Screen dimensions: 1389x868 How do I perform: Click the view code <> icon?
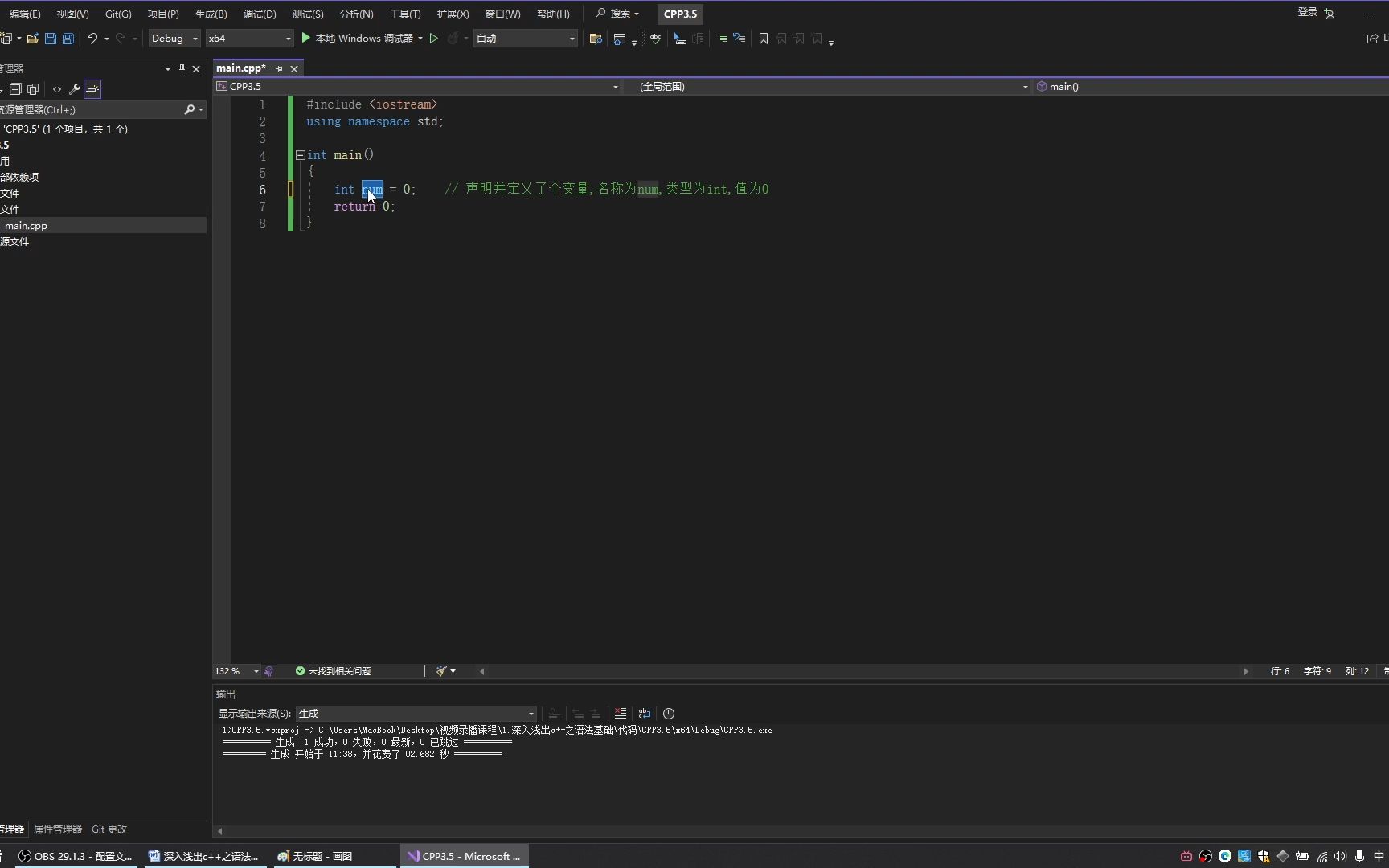point(57,89)
